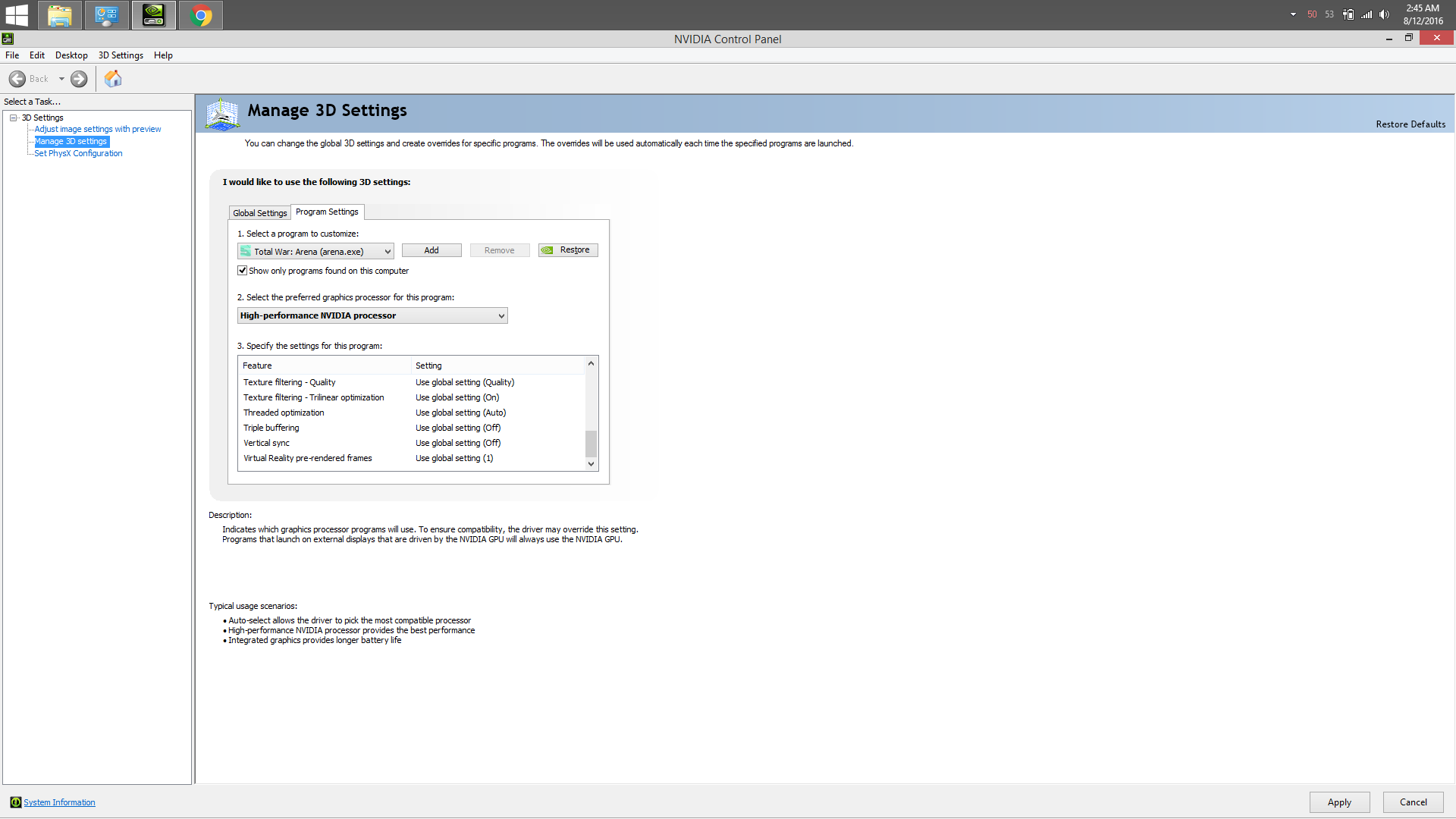The height and width of the screenshot is (819, 1456).
Task: Open File Explorer from taskbar
Action: click(60, 14)
